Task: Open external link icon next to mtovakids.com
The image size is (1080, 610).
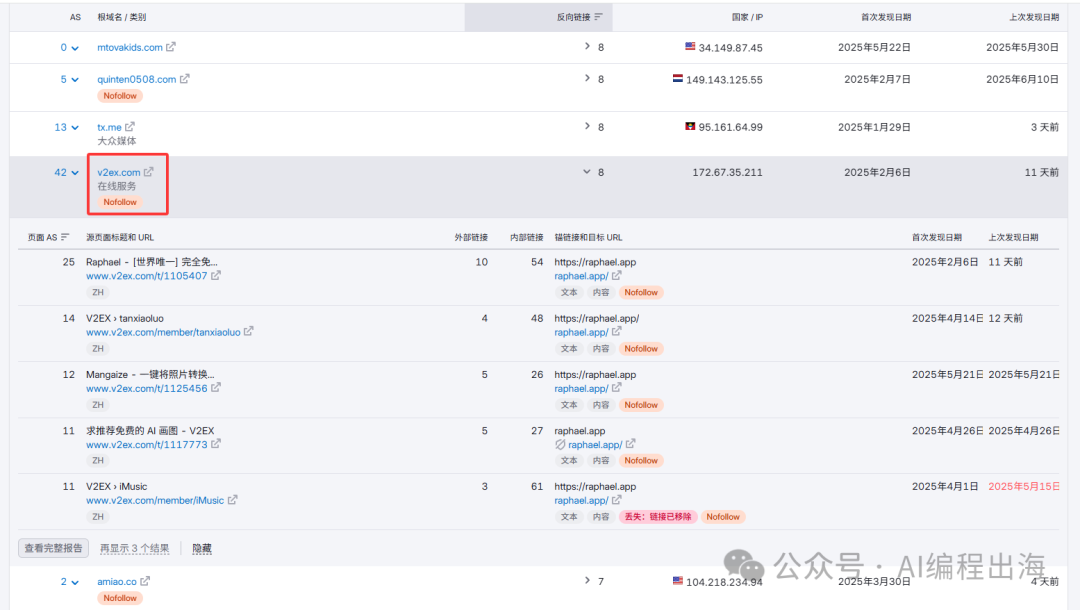Action: coord(171,47)
